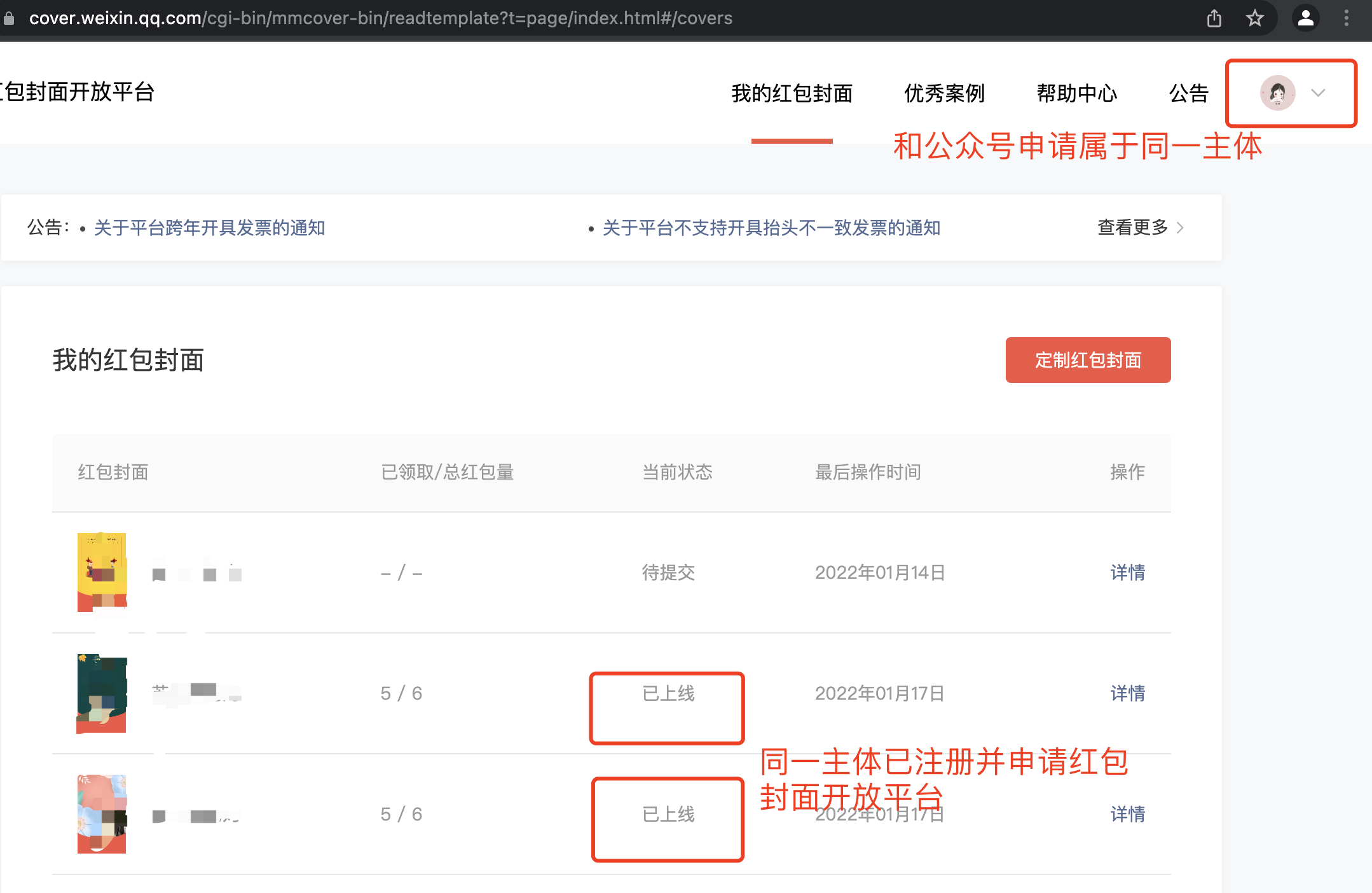Open 关于平台跨年开具发票的通知 link

209,228
